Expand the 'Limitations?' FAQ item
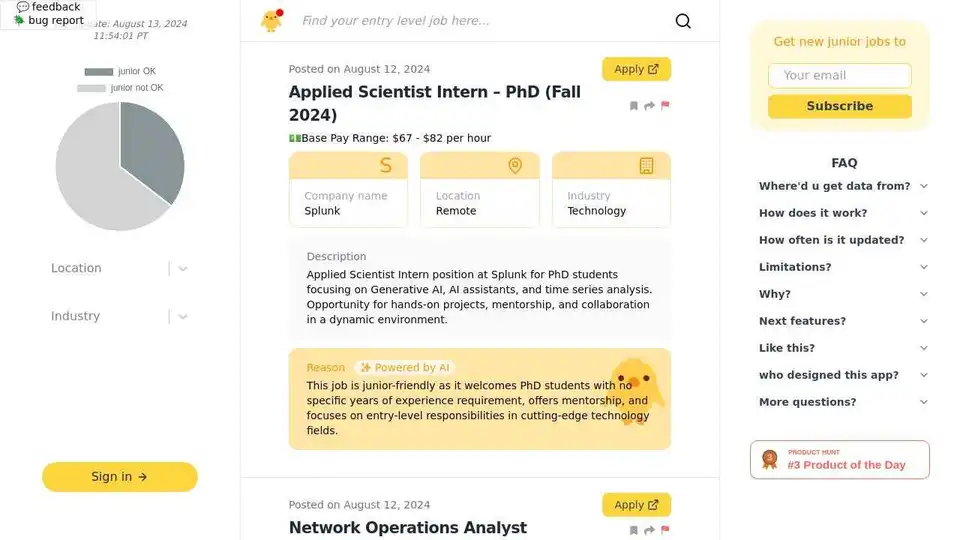This screenshot has height=540, width=960. click(x=843, y=267)
